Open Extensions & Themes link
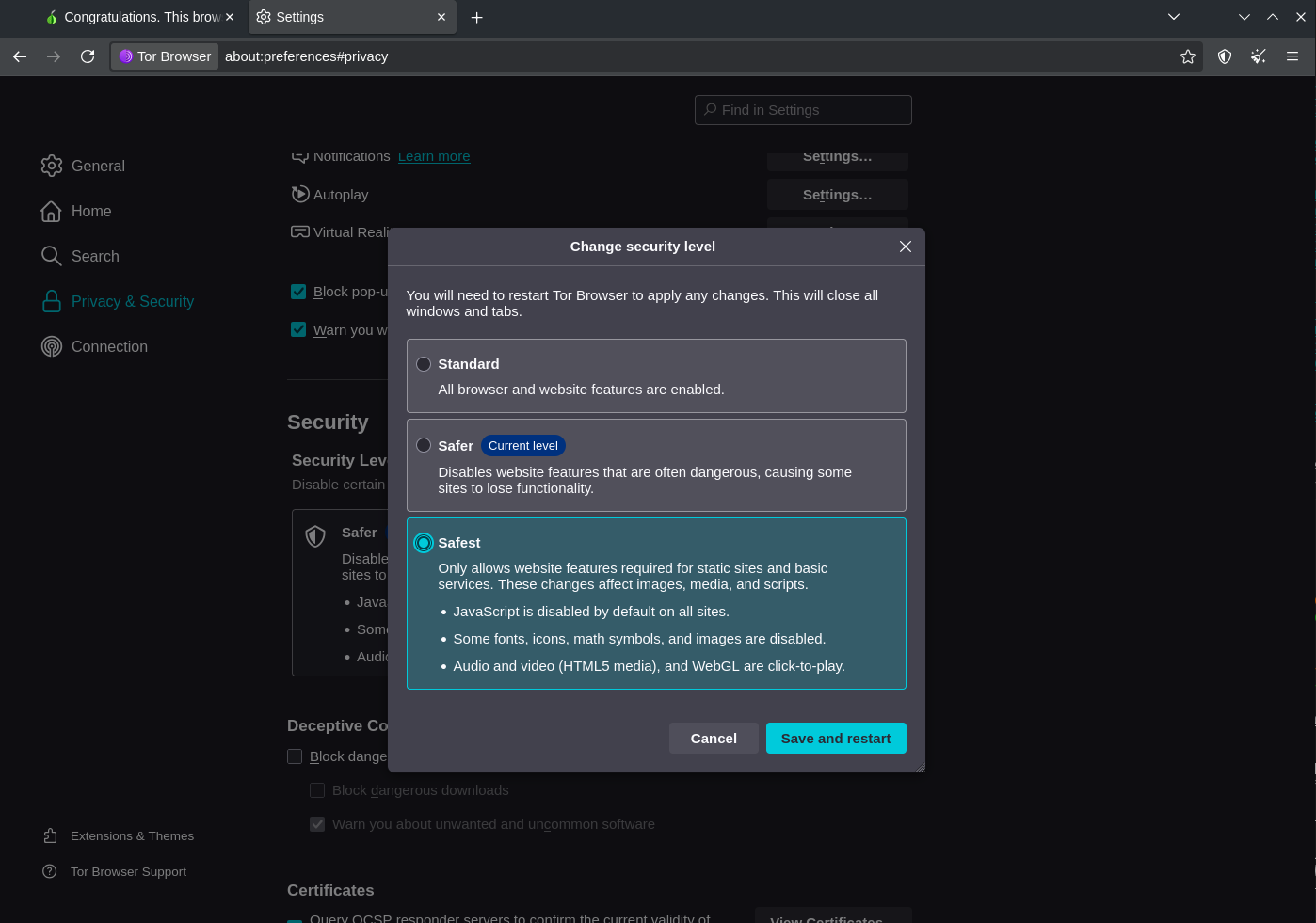1316x923 pixels. click(132, 835)
